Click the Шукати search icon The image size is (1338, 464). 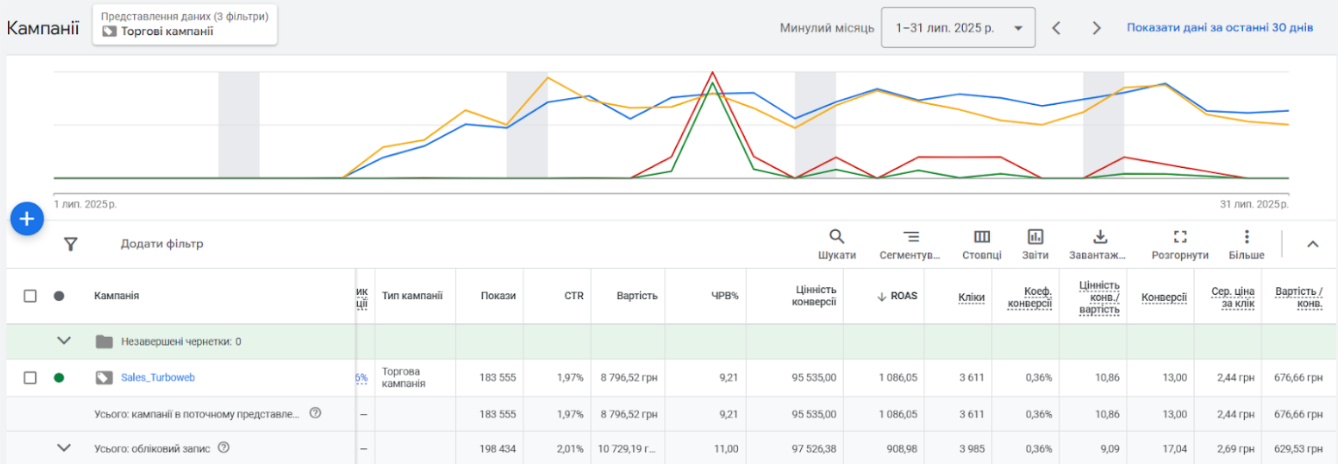click(836, 237)
